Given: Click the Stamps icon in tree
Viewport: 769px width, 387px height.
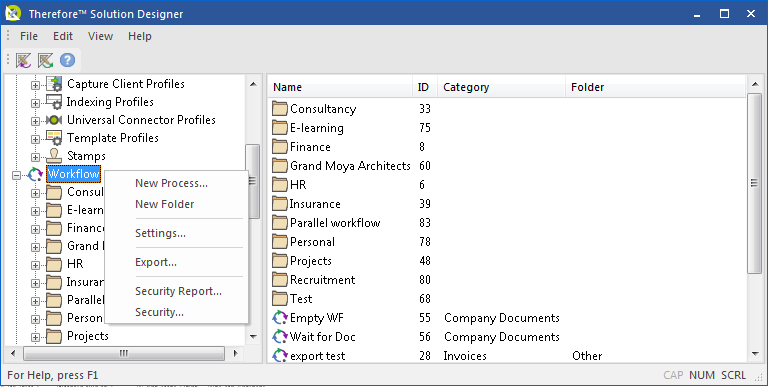Looking at the screenshot, I should (x=54, y=156).
